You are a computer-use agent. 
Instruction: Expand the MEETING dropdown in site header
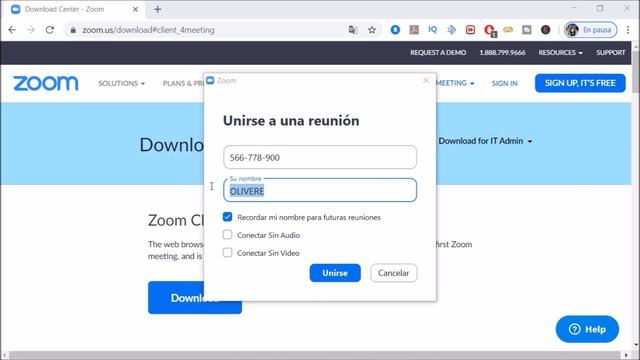tap(456, 83)
